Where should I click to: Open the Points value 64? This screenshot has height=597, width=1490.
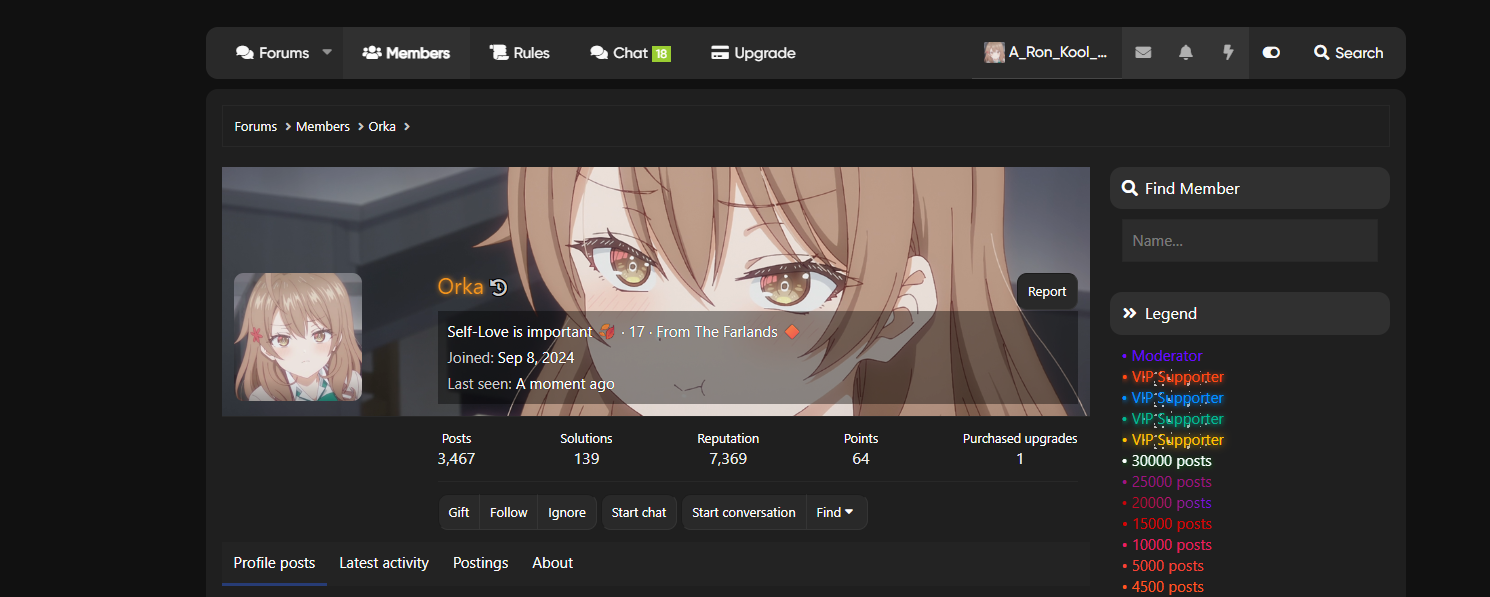point(861,459)
